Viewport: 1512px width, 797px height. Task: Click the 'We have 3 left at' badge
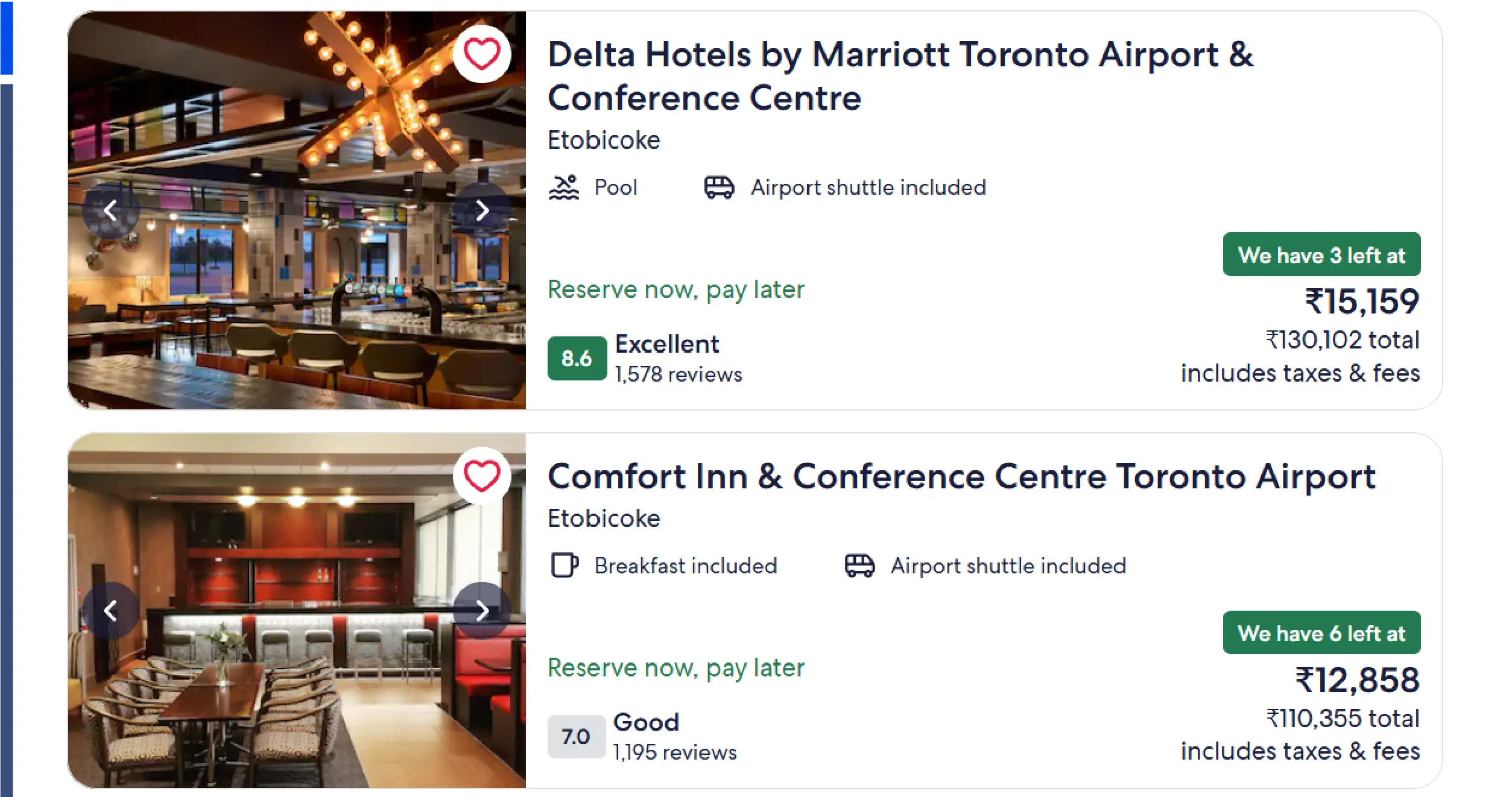1321,255
